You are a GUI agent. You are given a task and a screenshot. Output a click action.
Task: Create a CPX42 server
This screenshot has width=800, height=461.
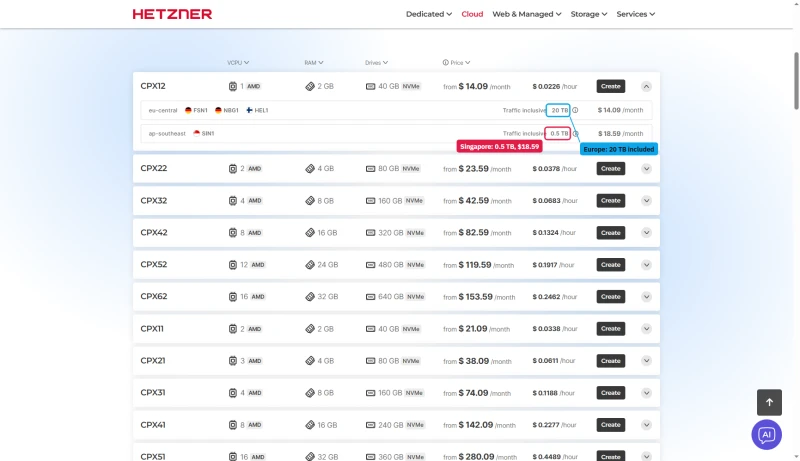tap(611, 233)
